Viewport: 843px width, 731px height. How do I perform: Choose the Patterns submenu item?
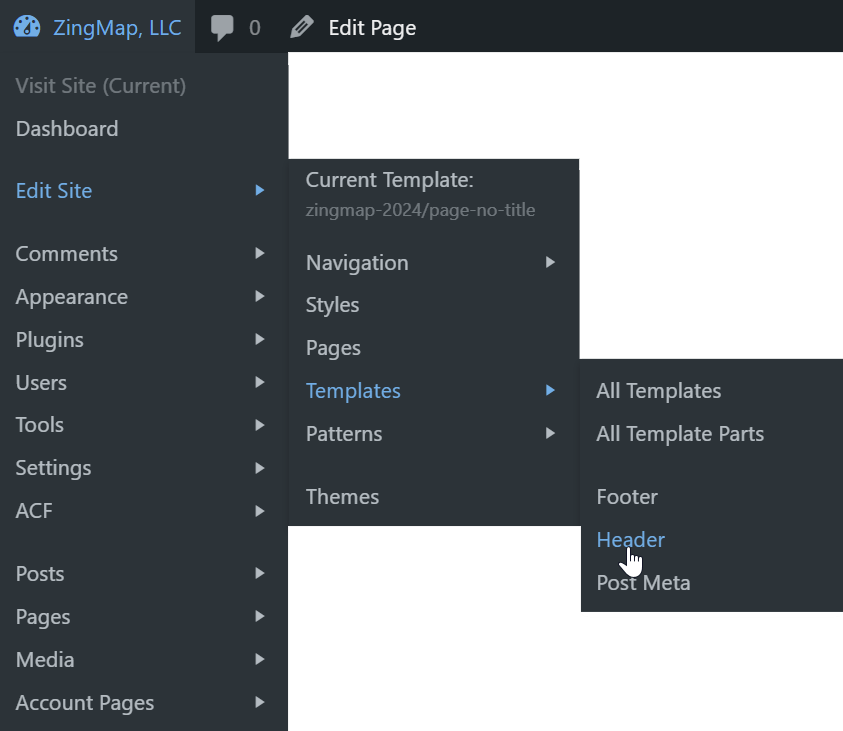(x=344, y=434)
